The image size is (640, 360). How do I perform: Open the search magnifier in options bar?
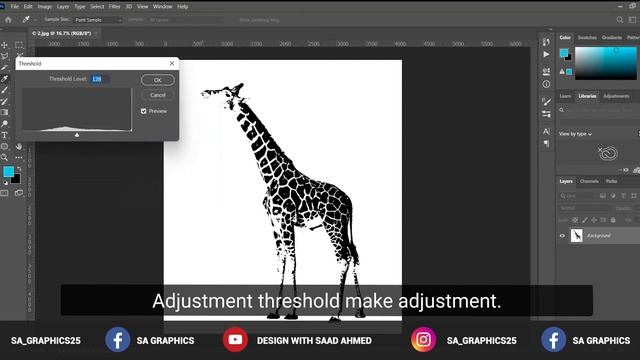coord(620,20)
